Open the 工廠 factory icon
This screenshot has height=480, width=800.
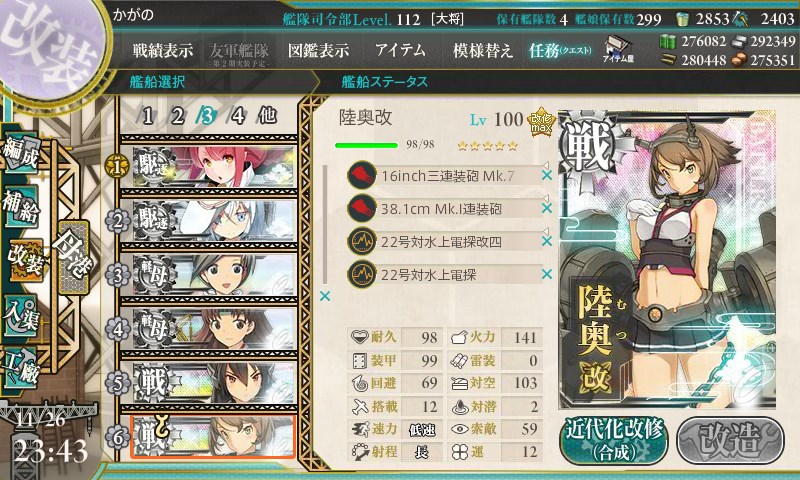coord(20,368)
